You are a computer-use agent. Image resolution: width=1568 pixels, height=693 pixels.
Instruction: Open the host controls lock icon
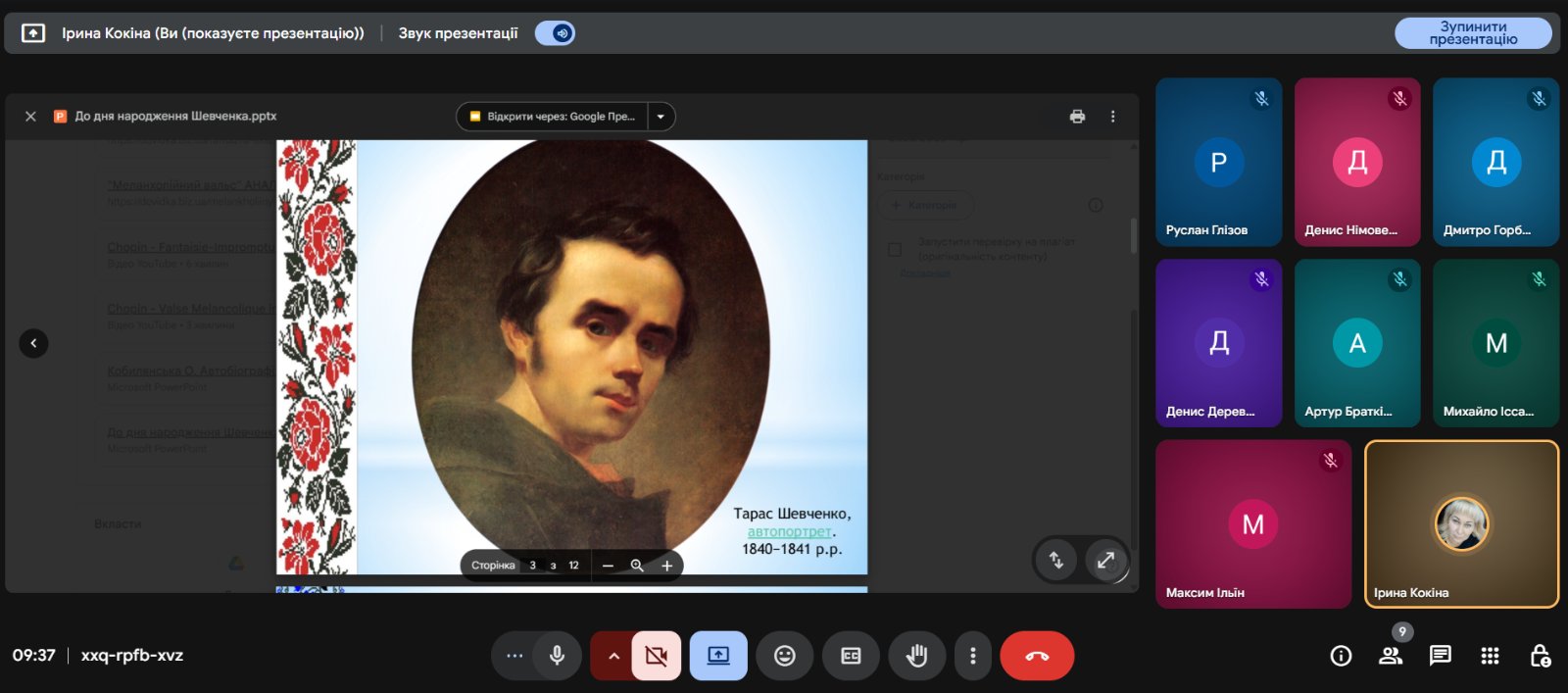(1540, 656)
